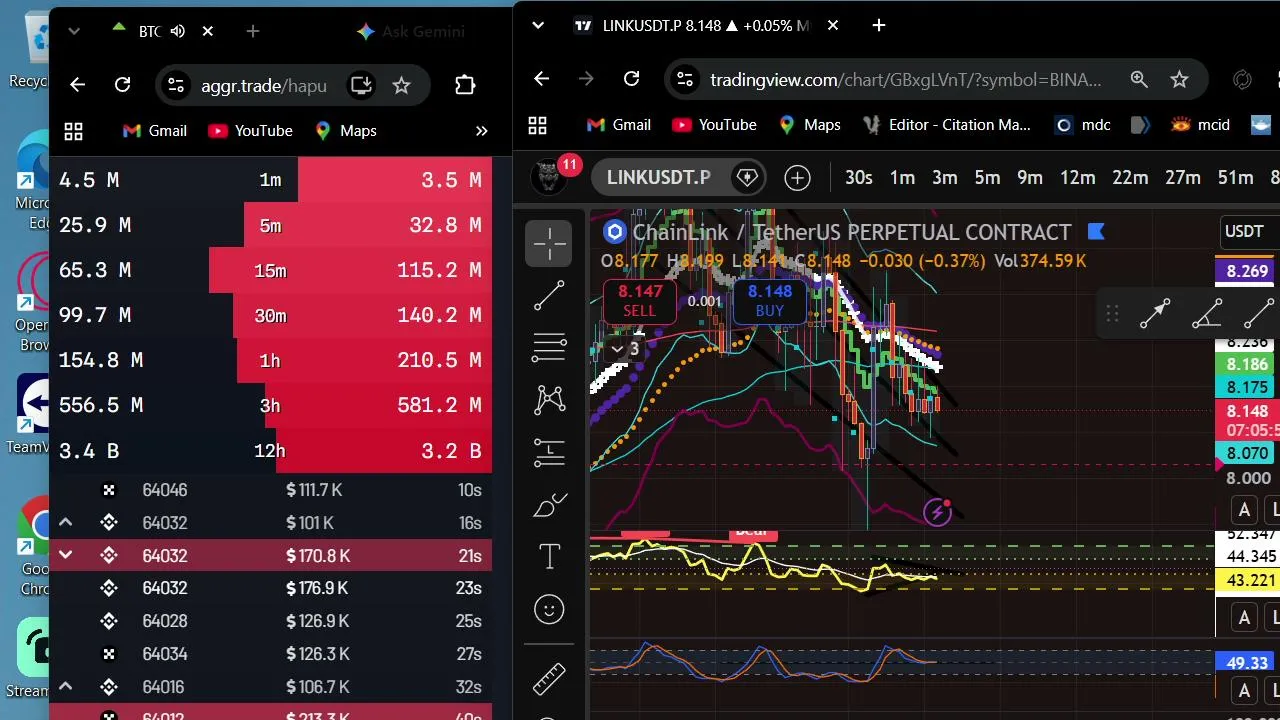Click the TradingView address bar URL

pyautogui.click(x=906, y=79)
